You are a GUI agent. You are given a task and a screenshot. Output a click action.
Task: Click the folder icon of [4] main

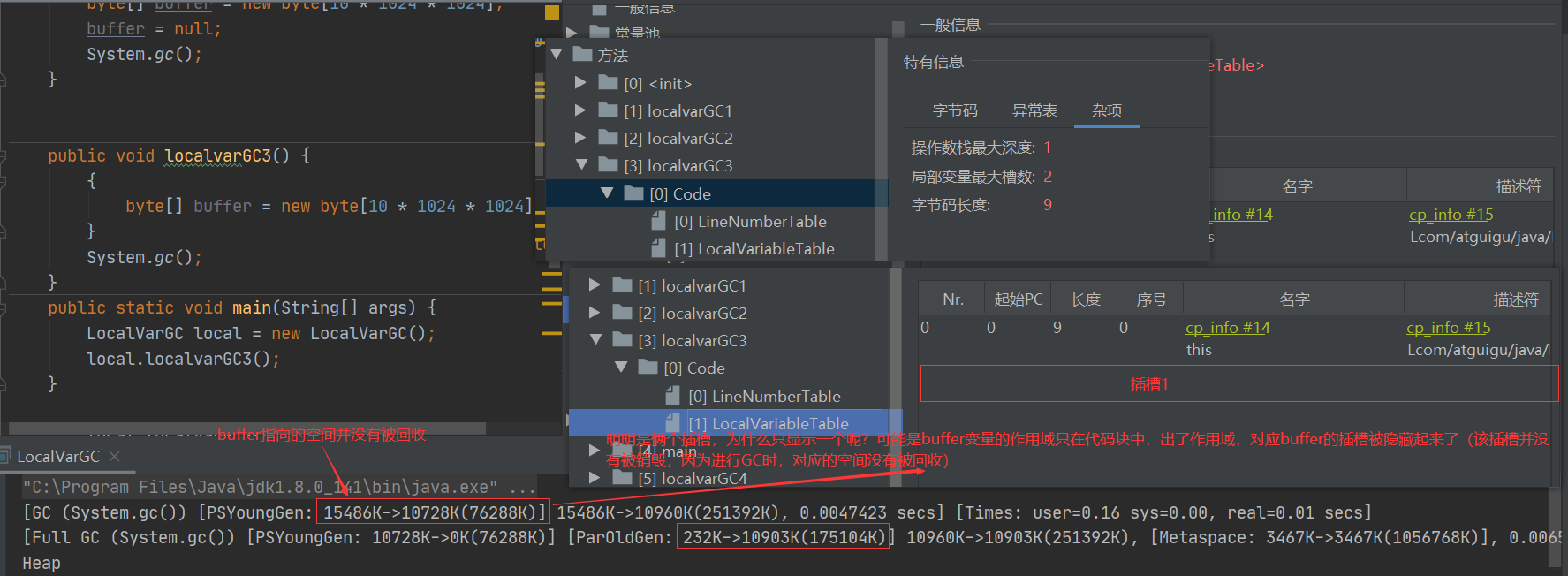pos(622,451)
